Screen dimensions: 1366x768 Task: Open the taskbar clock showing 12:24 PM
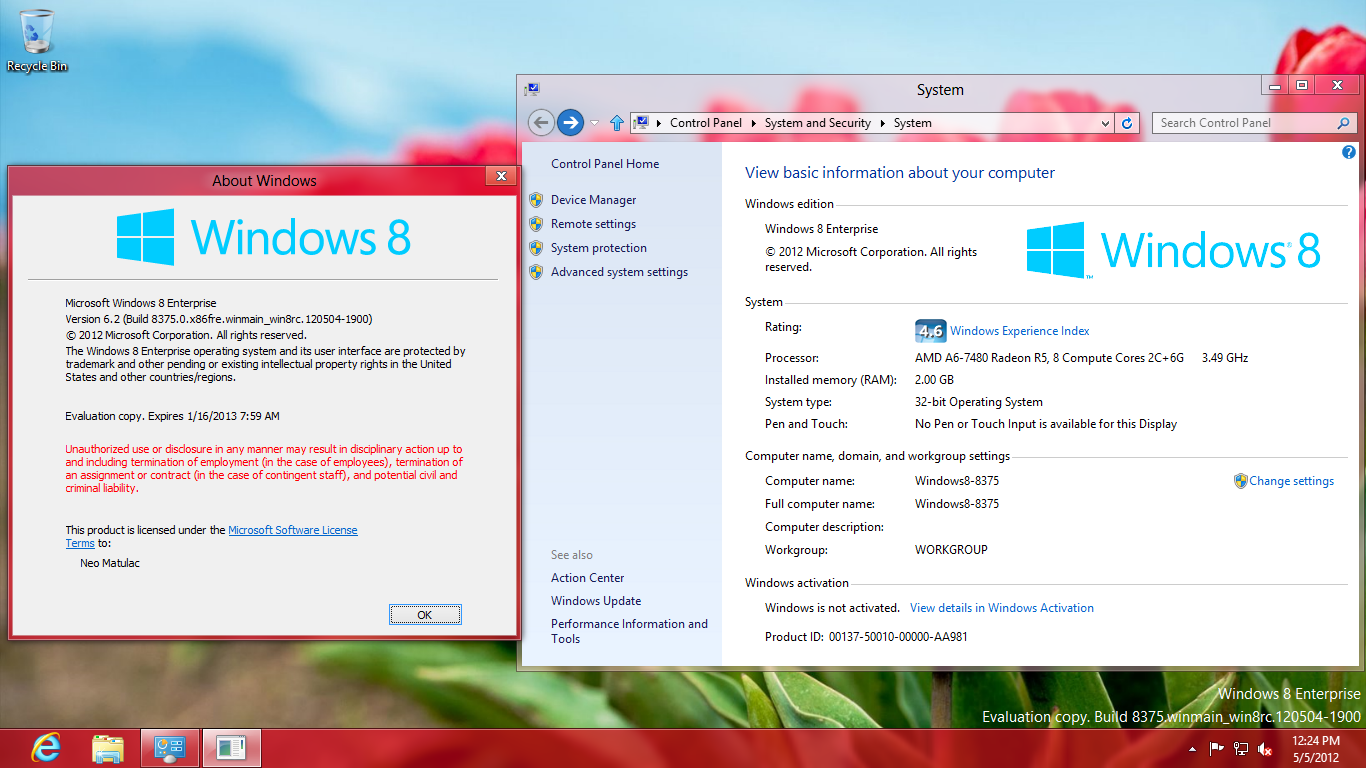[x=1316, y=748]
